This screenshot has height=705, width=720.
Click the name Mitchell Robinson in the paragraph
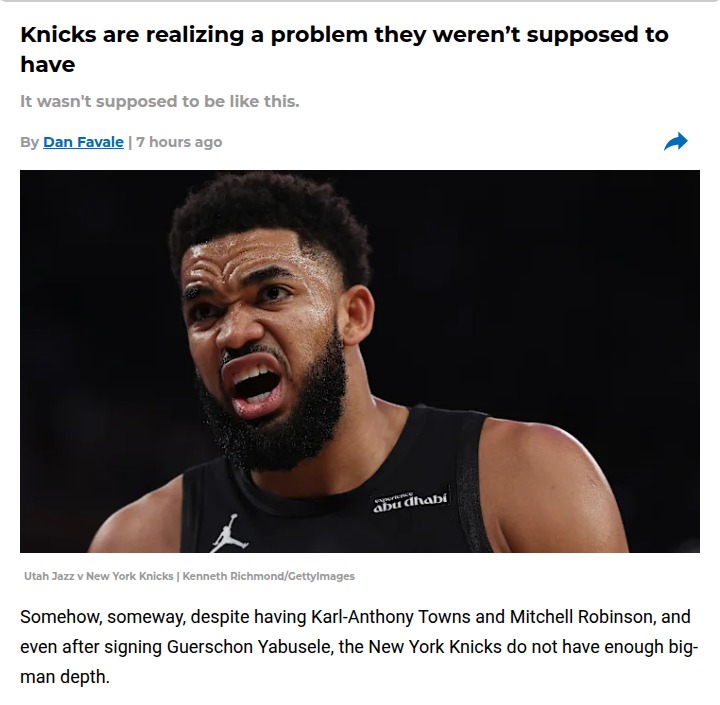[591, 616]
